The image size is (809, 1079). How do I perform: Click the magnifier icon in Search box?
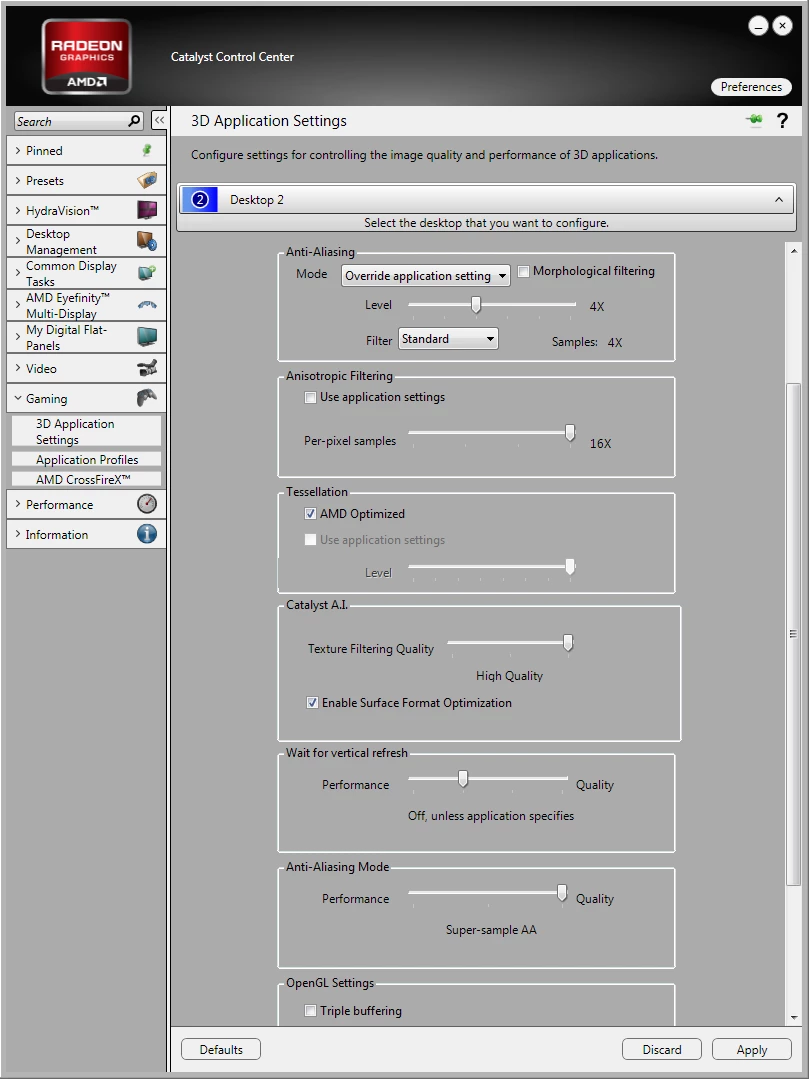click(134, 121)
